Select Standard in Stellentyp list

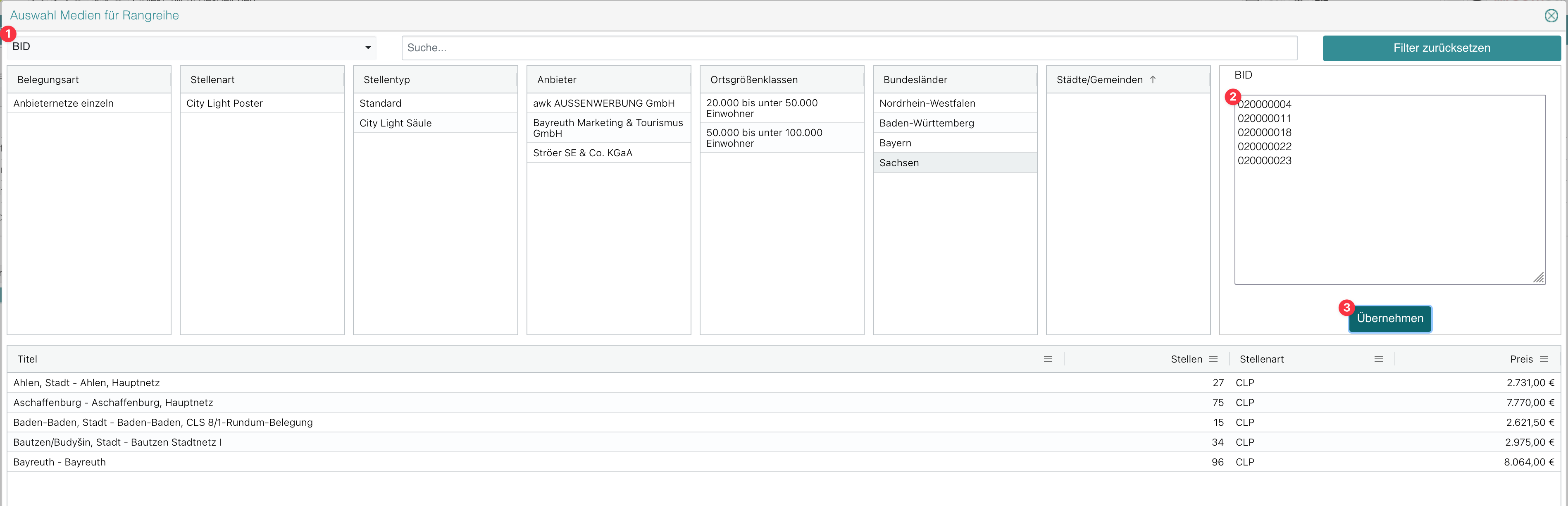click(435, 103)
